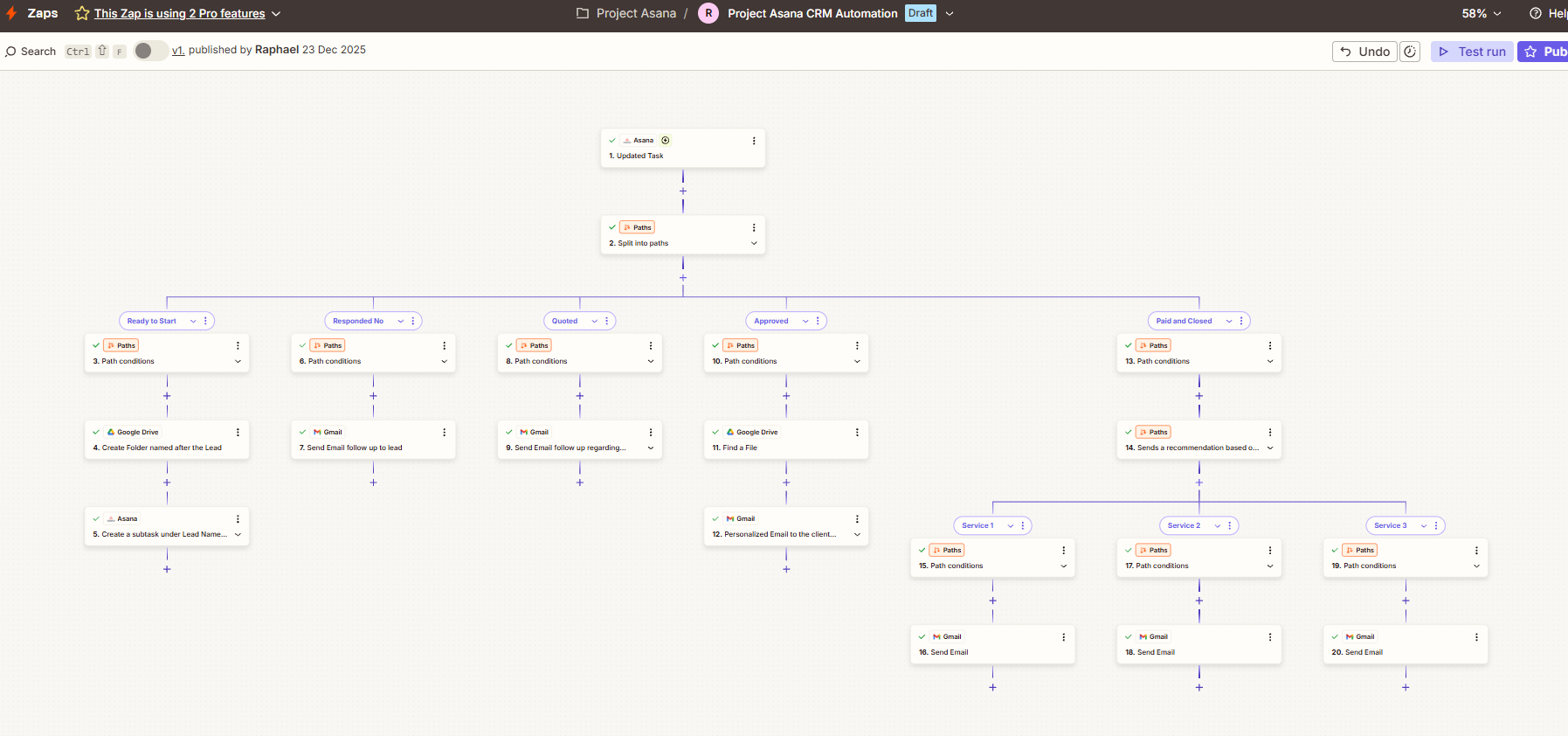
Task: Add step below Create a subtask step
Action: click(167, 569)
